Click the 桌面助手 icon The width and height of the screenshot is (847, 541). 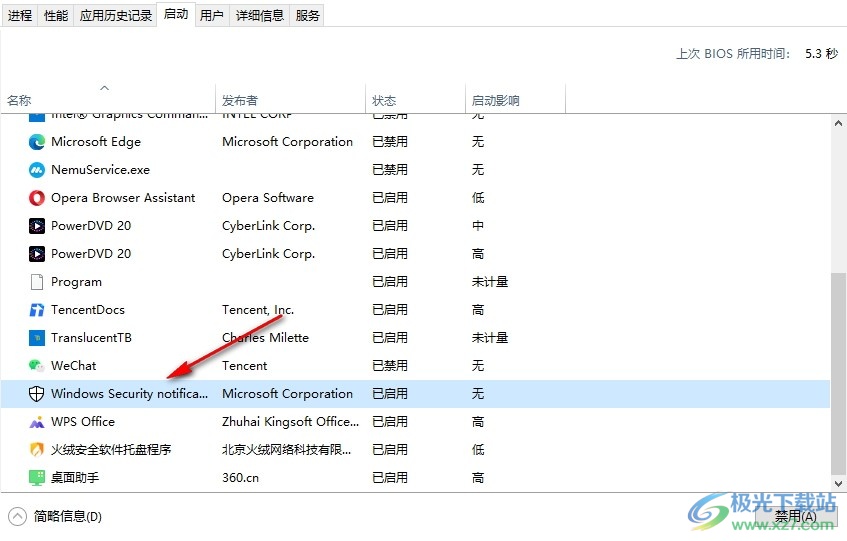(x=37, y=478)
